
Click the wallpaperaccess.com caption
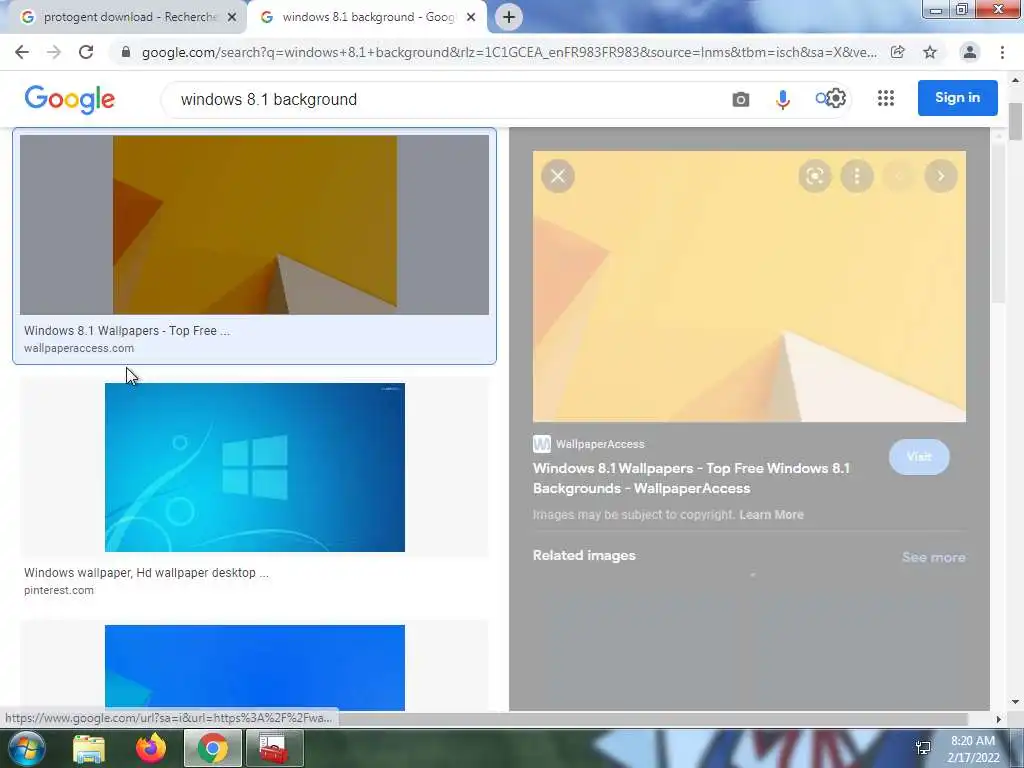click(79, 348)
